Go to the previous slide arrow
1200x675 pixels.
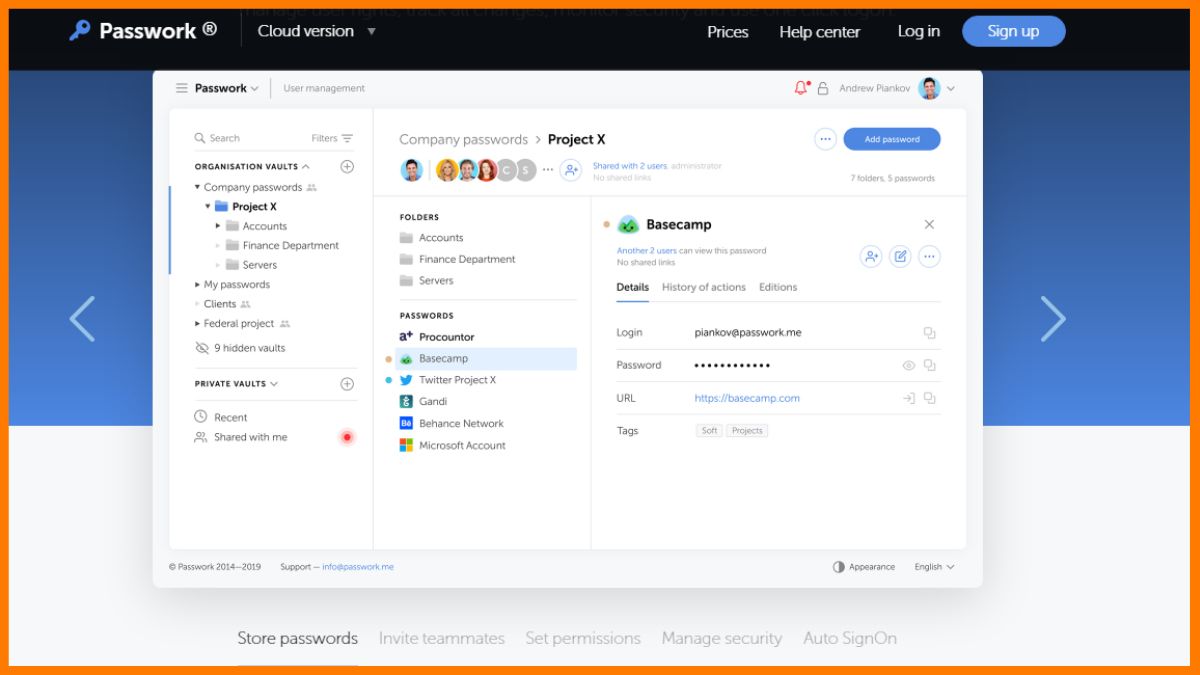(x=82, y=319)
